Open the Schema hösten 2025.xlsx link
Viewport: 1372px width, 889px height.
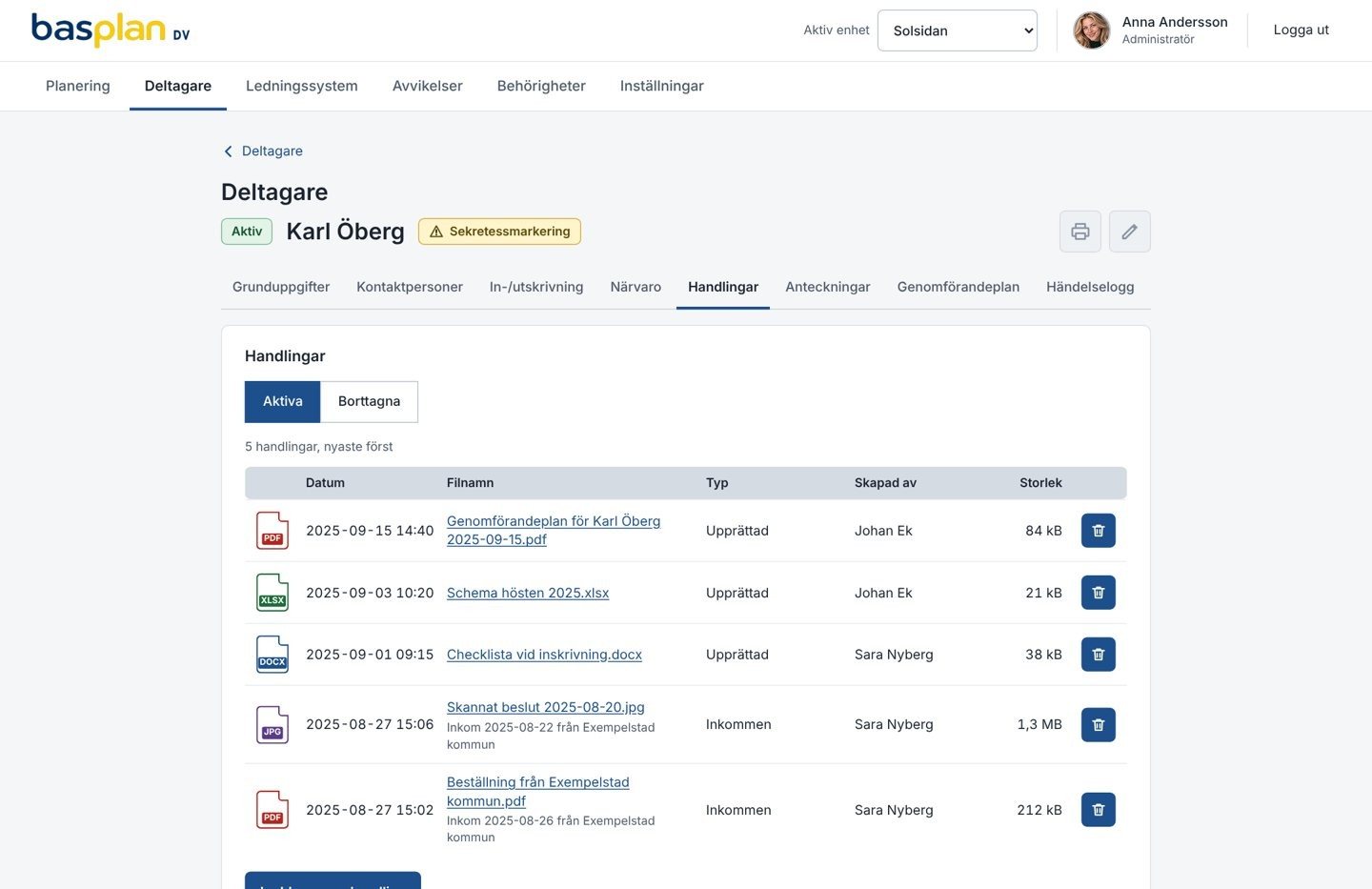[x=528, y=593]
